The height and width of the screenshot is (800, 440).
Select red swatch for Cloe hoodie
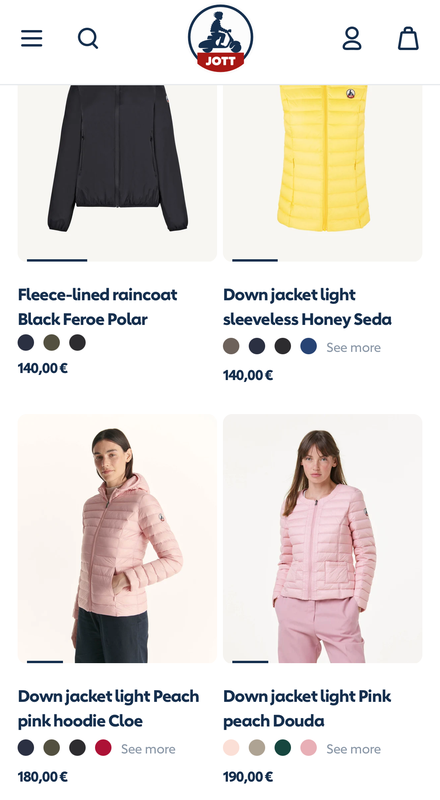pyautogui.click(x=103, y=748)
